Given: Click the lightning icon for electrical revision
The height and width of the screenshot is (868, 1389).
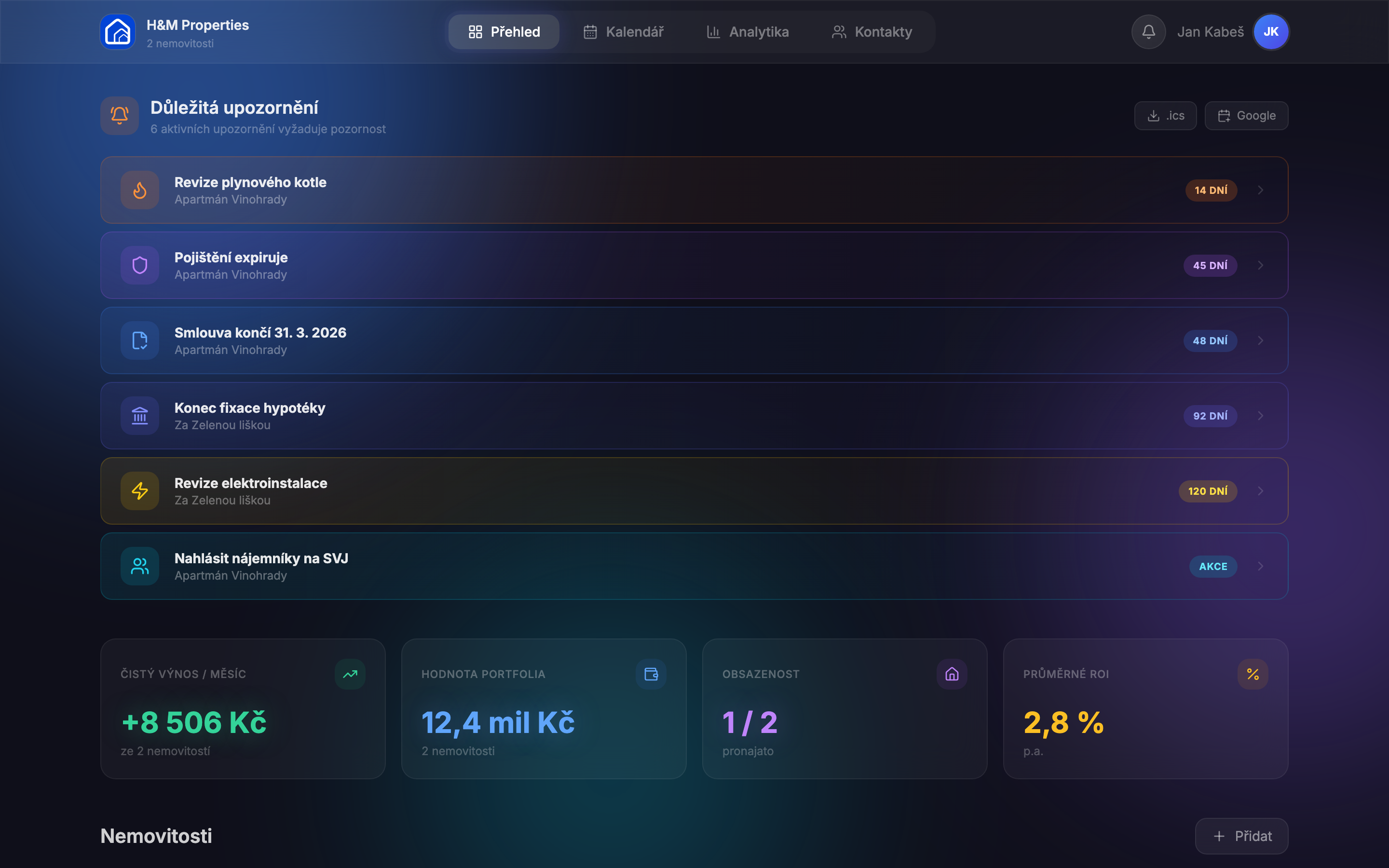Looking at the screenshot, I should pyautogui.click(x=139, y=491).
